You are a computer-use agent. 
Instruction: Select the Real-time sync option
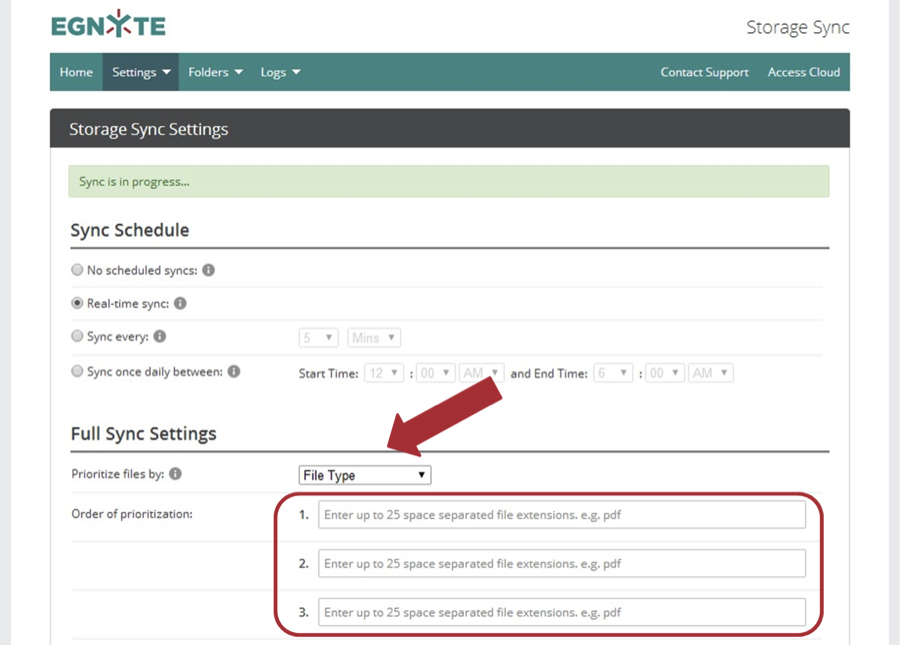[x=77, y=303]
